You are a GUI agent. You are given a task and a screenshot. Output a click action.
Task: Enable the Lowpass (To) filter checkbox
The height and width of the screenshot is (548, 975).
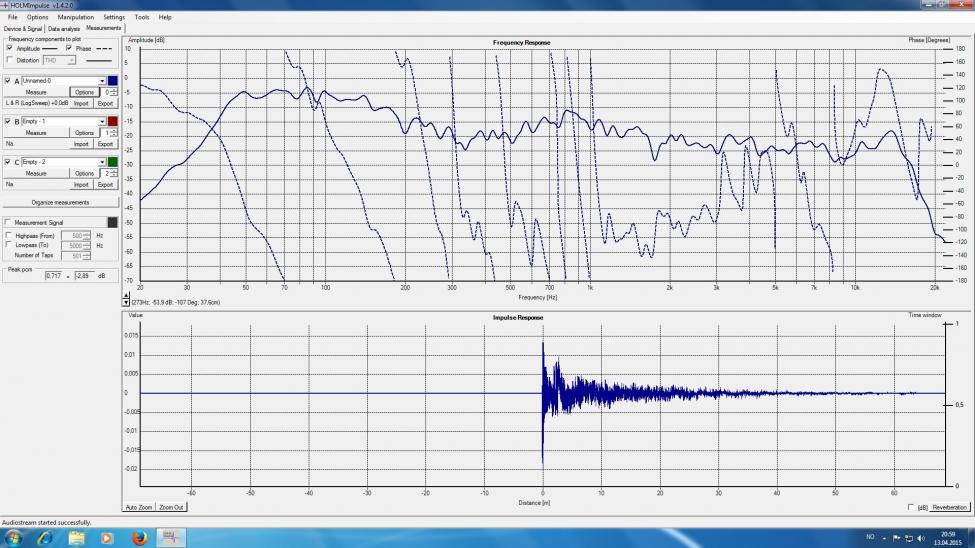tap(9, 245)
